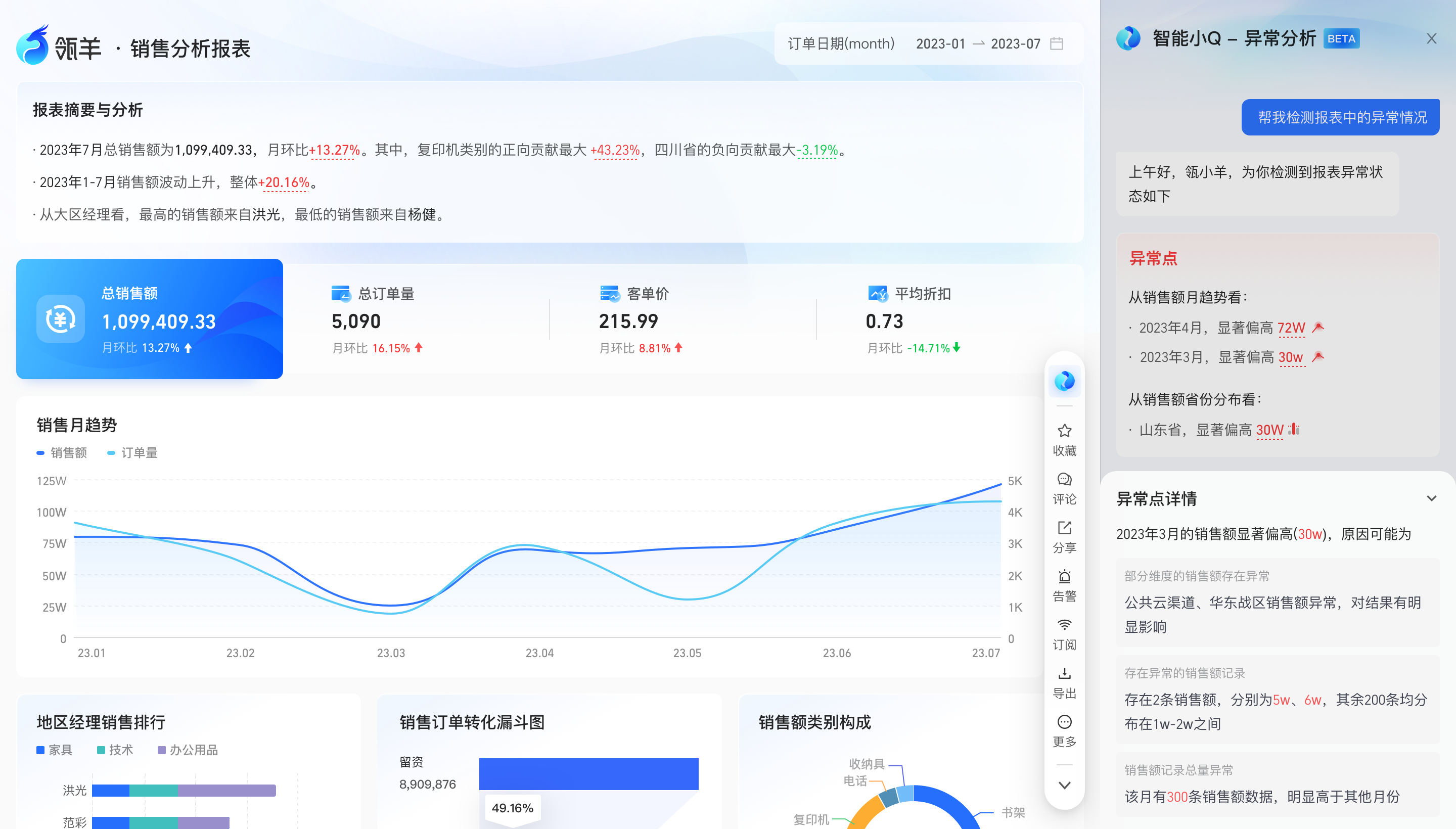The height and width of the screenshot is (829, 1456).
Task: Click the 瓴羊 logo icon
Action: pyautogui.click(x=33, y=44)
